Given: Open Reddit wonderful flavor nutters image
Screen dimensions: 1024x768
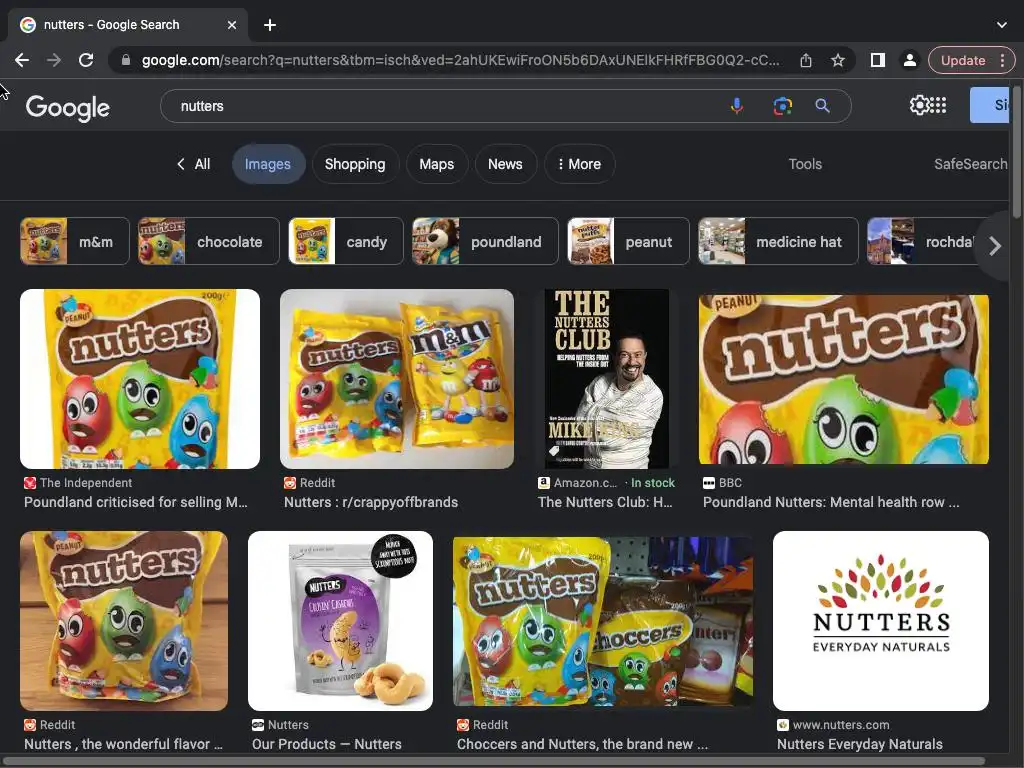Looking at the screenshot, I should click(124, 620).
